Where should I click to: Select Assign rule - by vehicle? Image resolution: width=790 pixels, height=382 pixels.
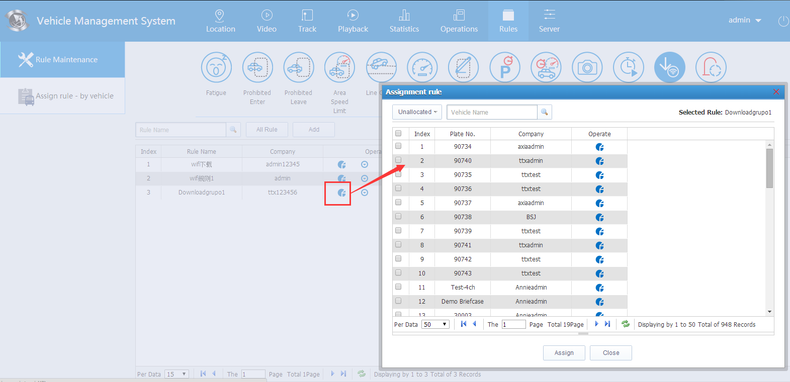click(x=62, y=96)
